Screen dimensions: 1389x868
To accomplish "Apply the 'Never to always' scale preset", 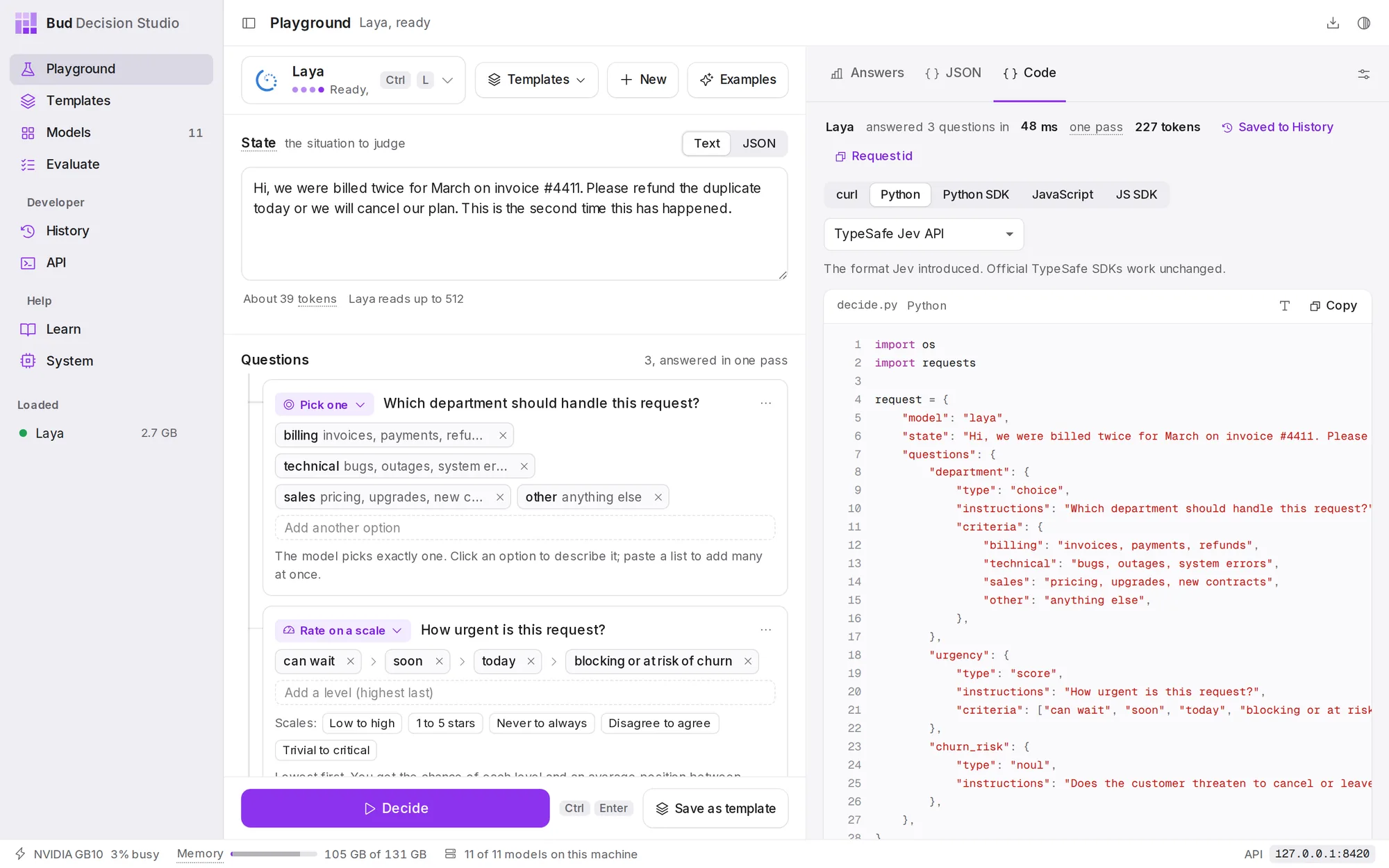I will point(542,724).
